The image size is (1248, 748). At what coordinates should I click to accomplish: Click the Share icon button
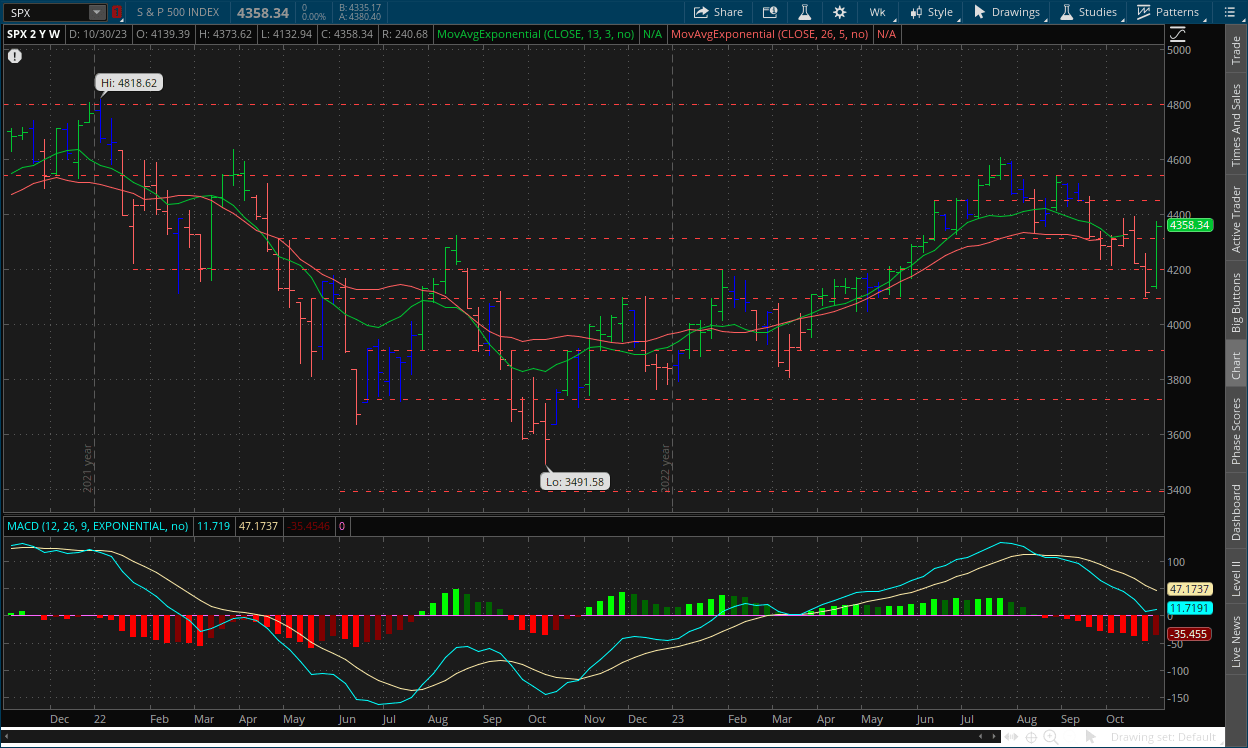(x=718, y=12)
